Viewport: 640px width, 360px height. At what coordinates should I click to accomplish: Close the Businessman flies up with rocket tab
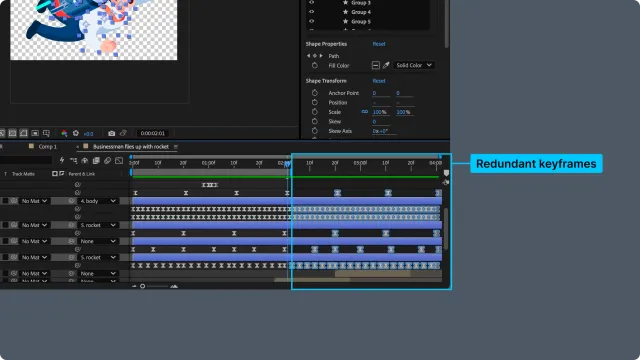click(x=78, y=147)
